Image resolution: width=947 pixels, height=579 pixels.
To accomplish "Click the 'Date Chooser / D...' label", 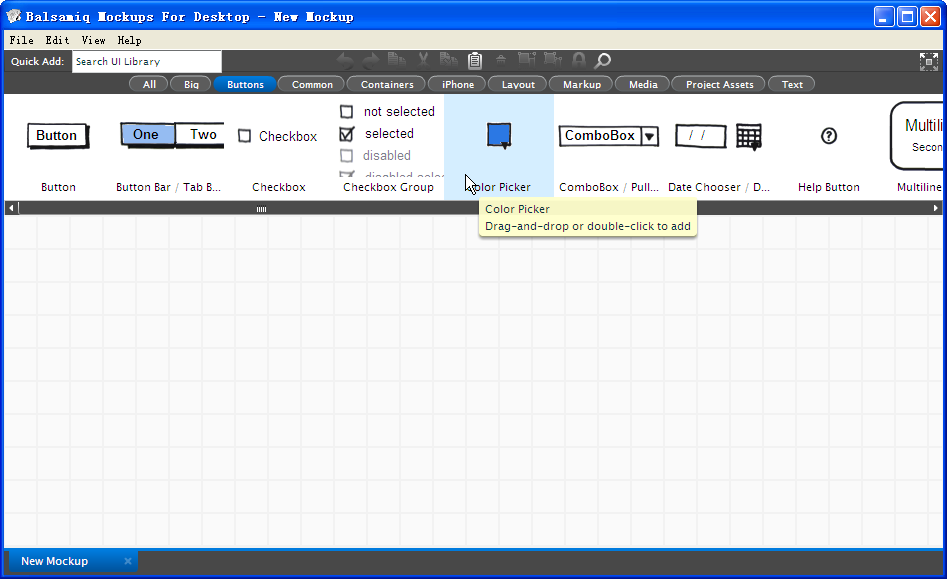I will [x=719, y=187].
